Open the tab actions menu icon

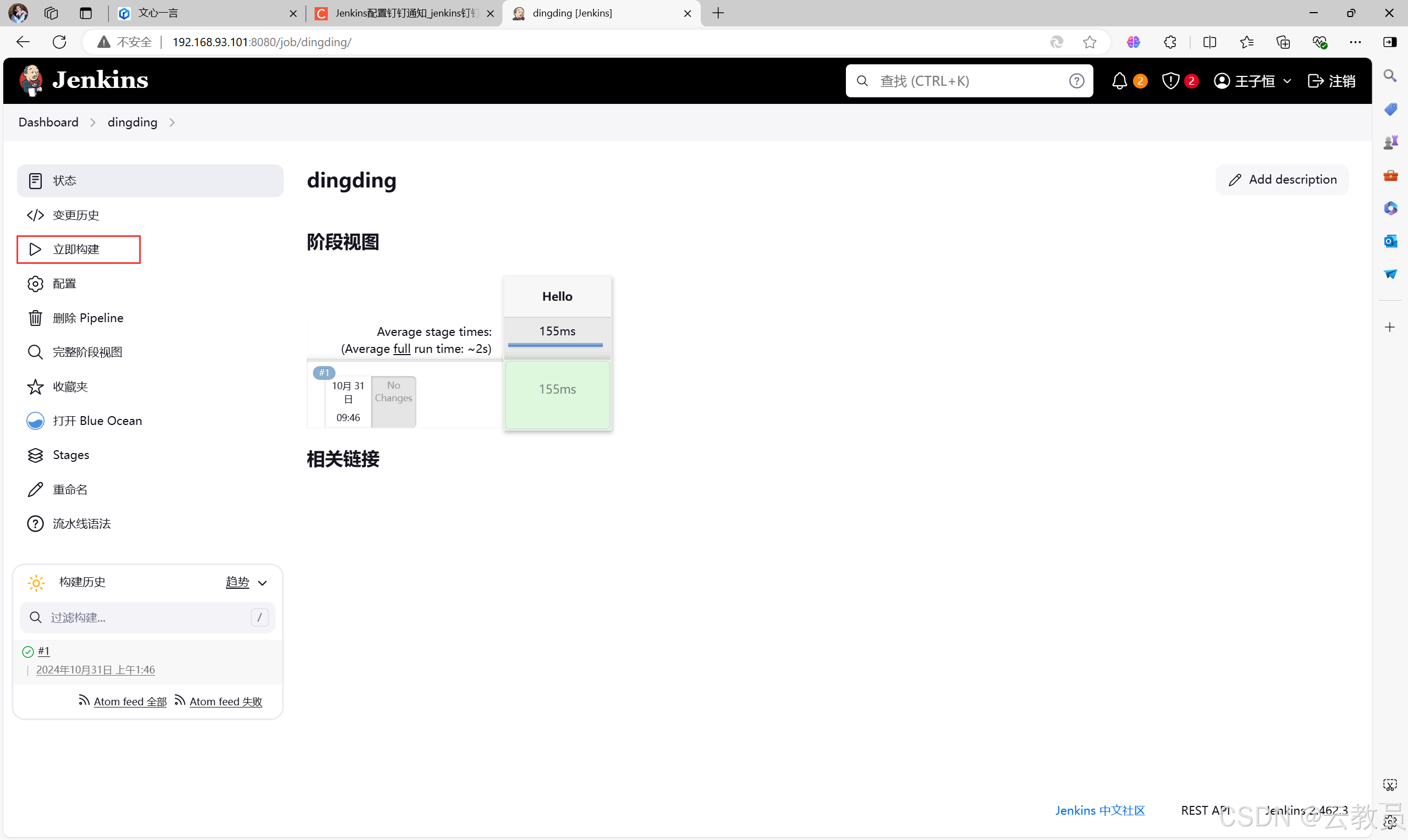point(86,13)
